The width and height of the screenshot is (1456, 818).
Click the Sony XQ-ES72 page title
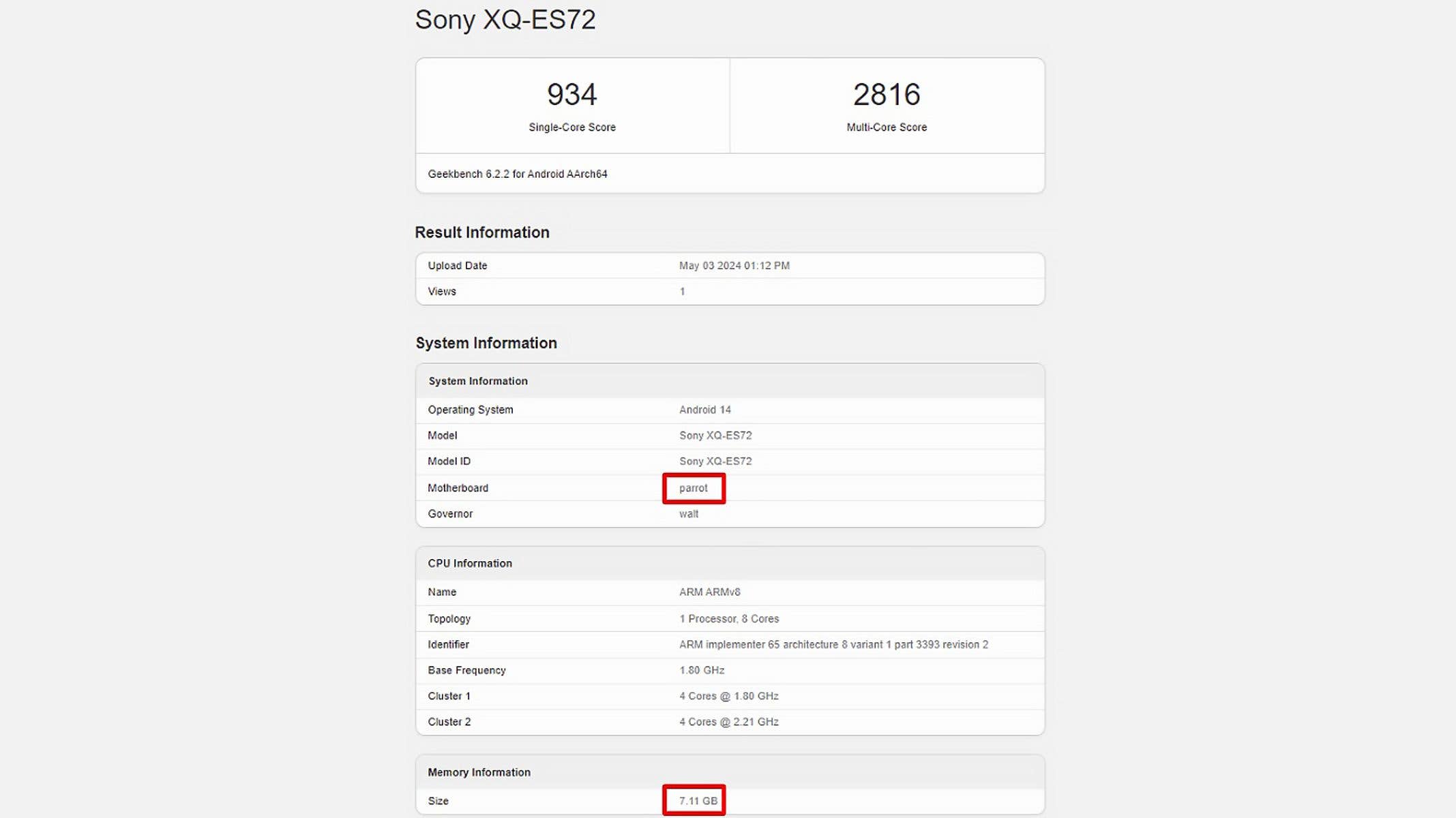505,20
